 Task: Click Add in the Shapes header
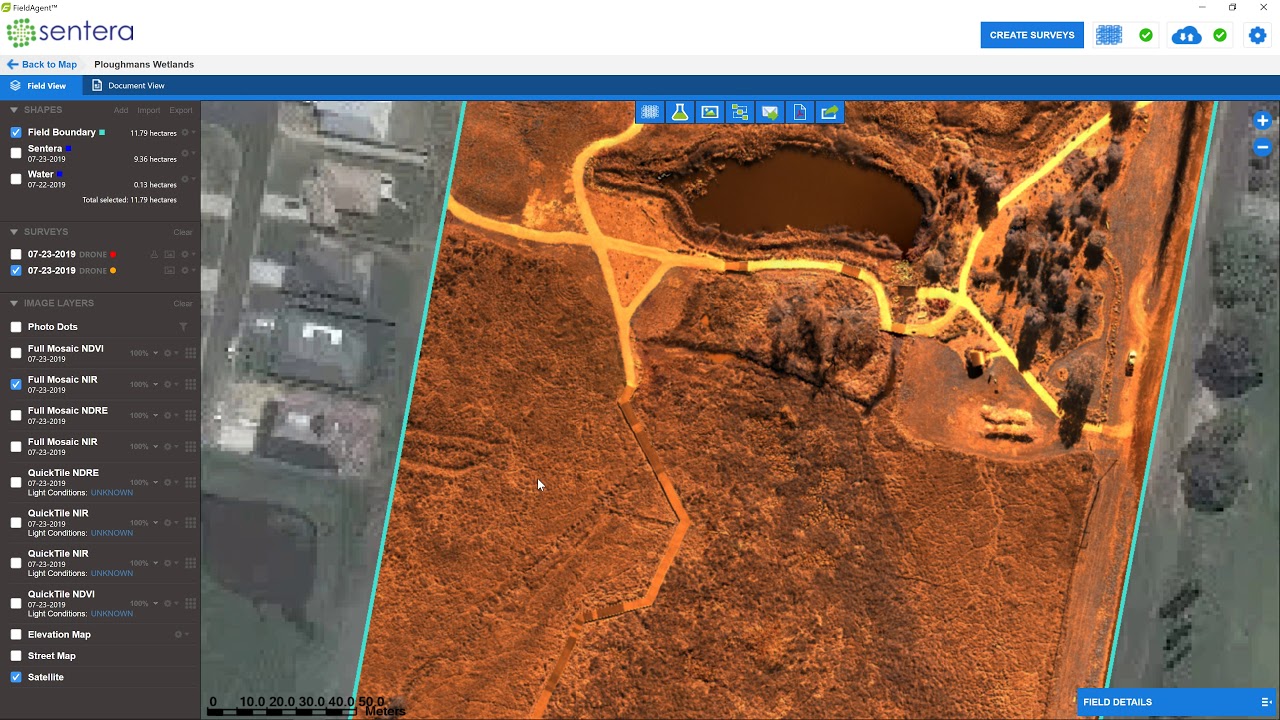tap(121, 110)
